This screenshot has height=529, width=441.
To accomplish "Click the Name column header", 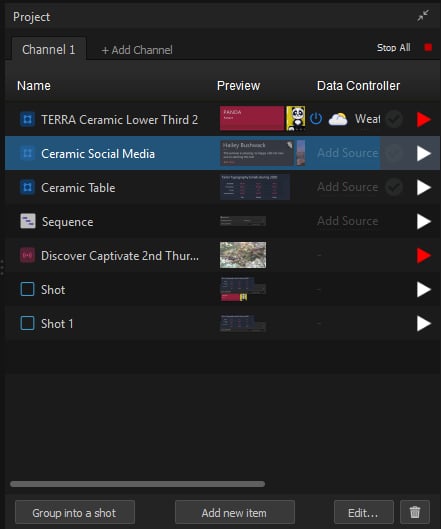I will click(x=34, y=86).
